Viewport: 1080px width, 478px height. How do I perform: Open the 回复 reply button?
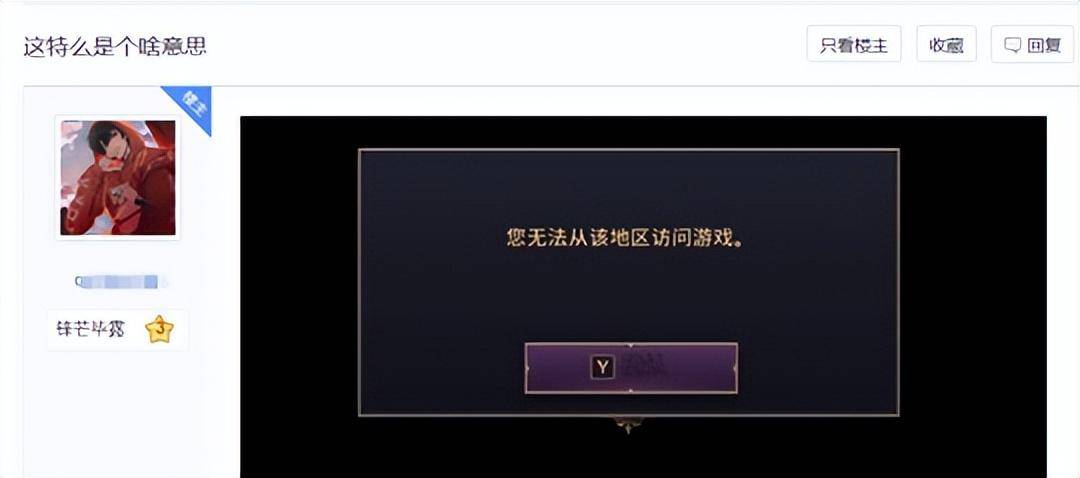tap(1032, 44)
